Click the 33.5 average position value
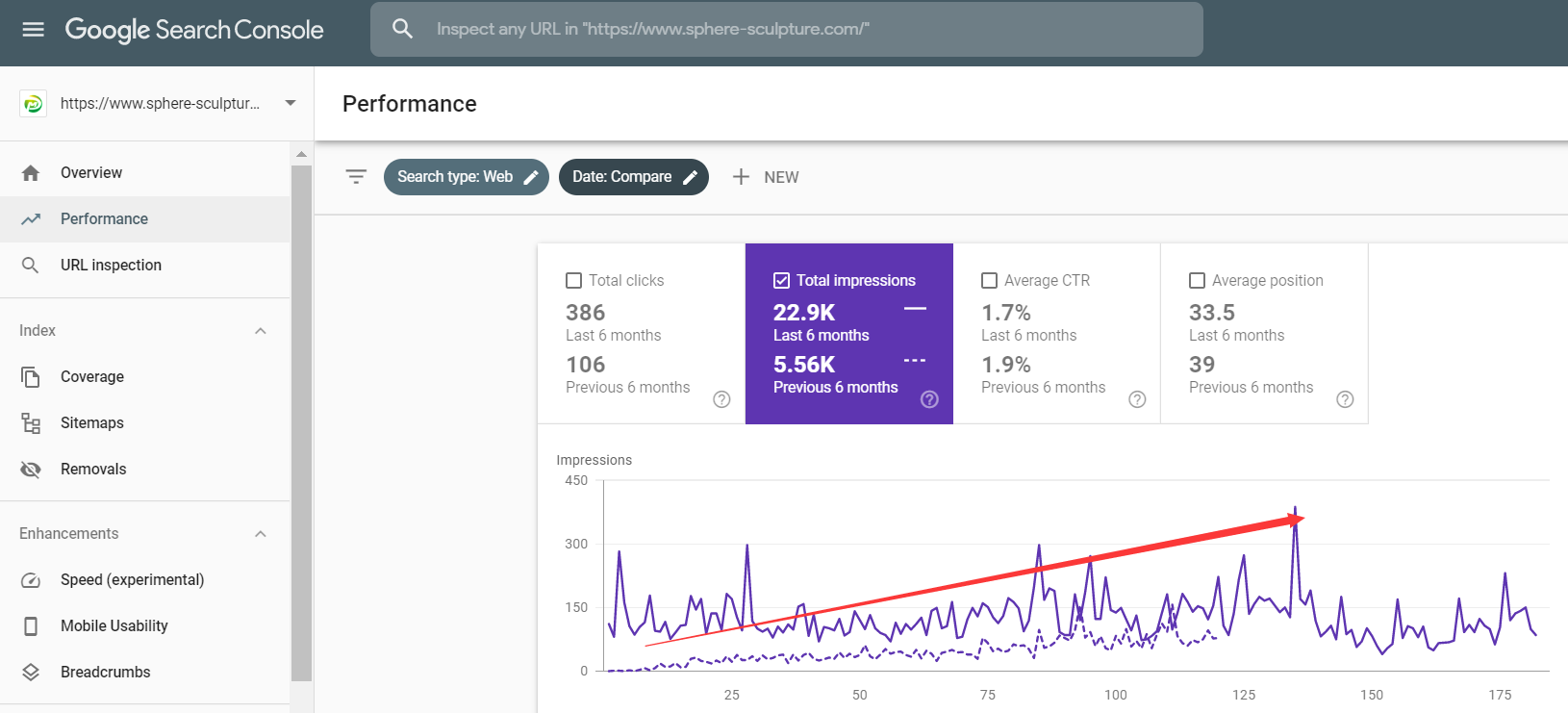This screenshot has width=1568, height=713. pos(1212,313)
